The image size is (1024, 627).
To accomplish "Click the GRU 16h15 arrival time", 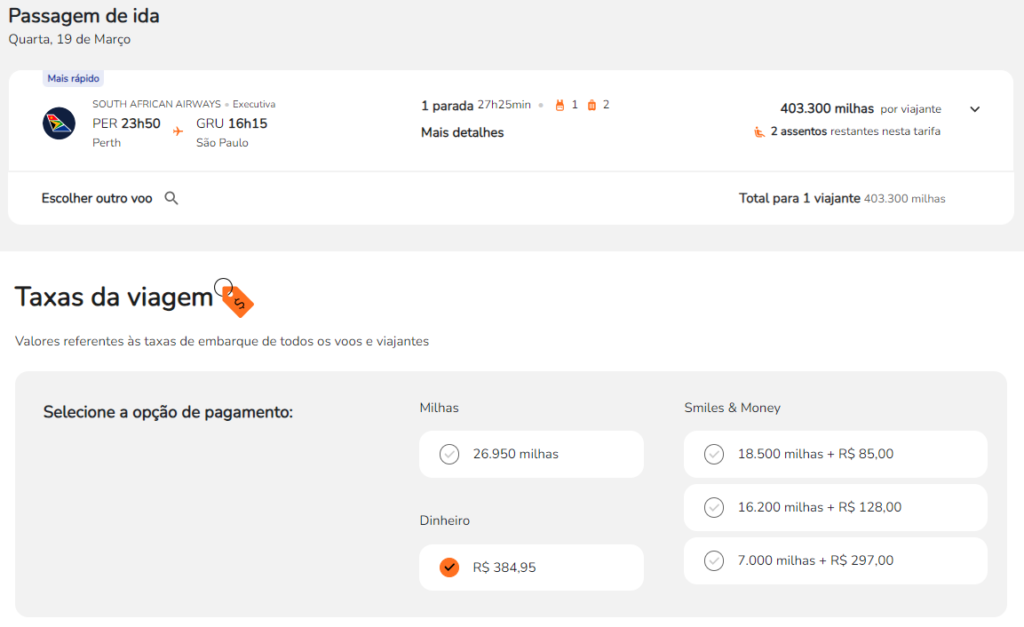I will pyautogui.click(x=231, y=123).
